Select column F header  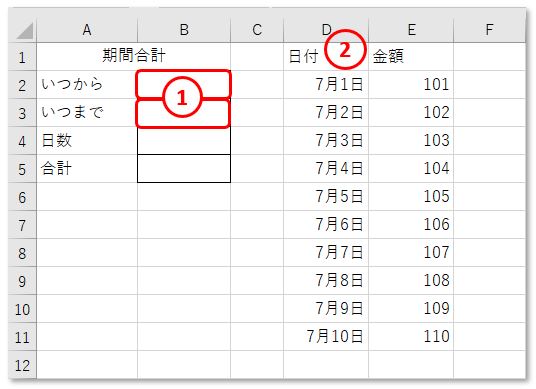point(490,30)
